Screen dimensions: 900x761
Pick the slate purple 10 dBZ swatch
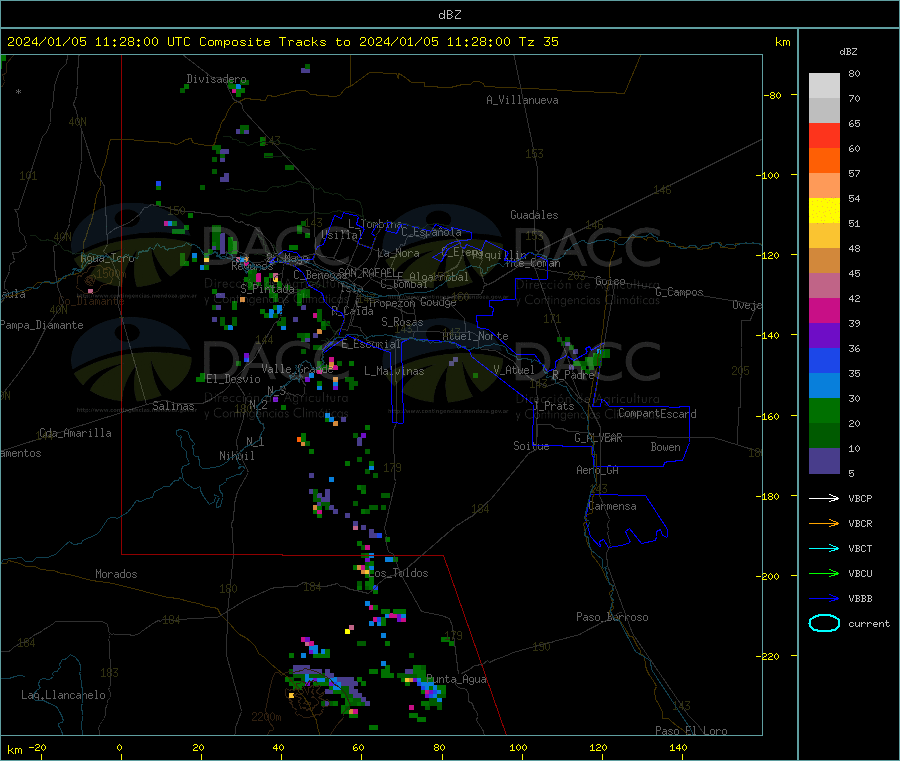pos(824,461)
